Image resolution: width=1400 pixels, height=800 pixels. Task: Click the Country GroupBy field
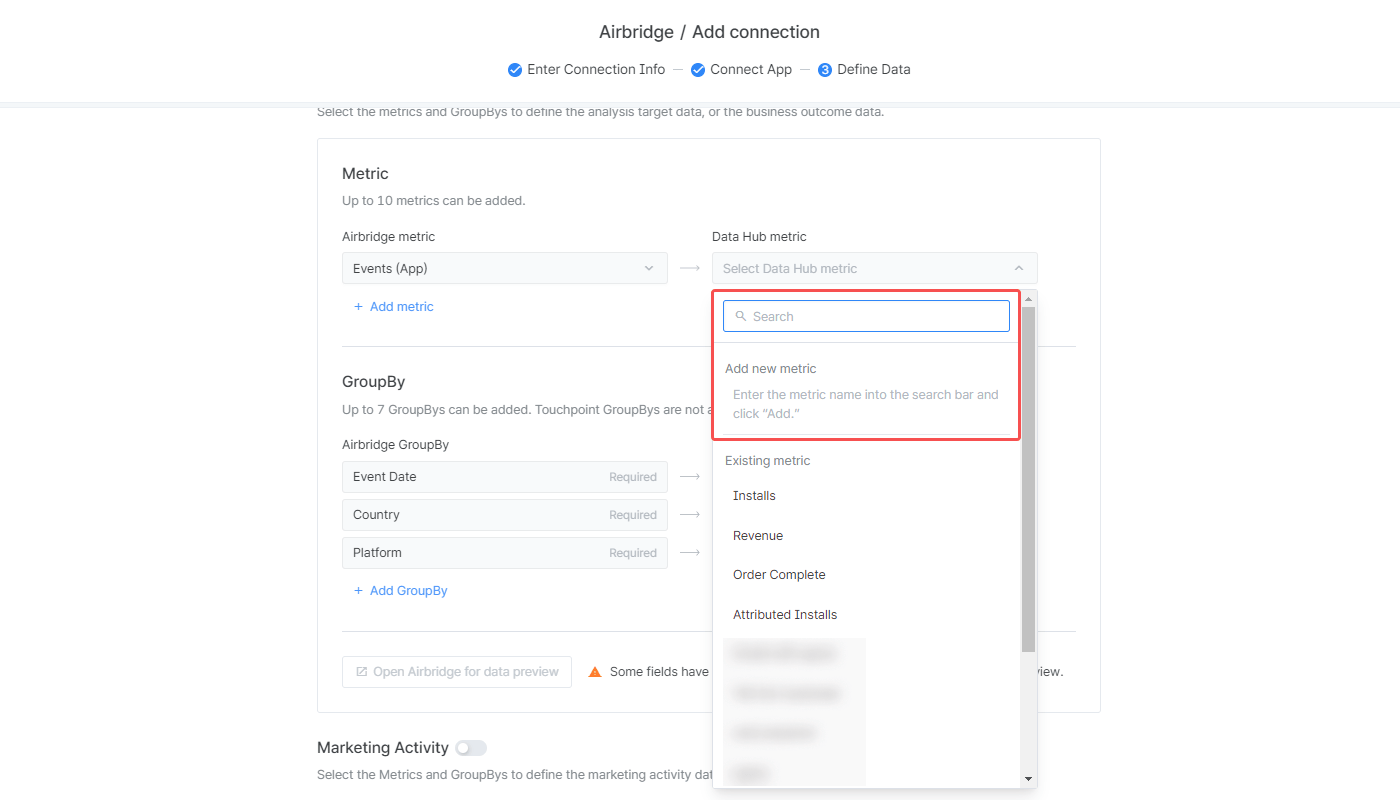pos(505,515)
